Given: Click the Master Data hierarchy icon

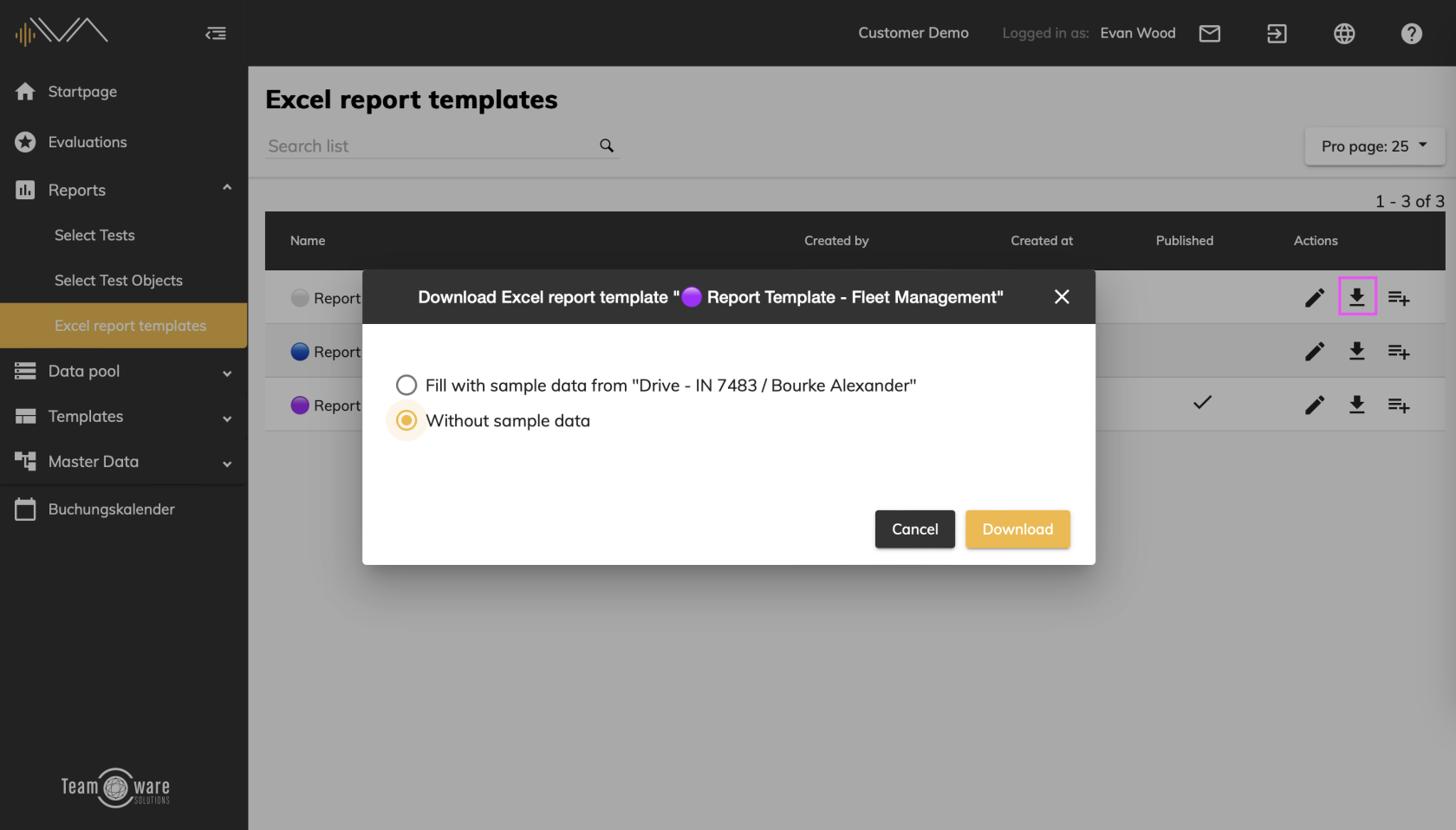Looking at the screenshot, I should [x=25, y=461].
